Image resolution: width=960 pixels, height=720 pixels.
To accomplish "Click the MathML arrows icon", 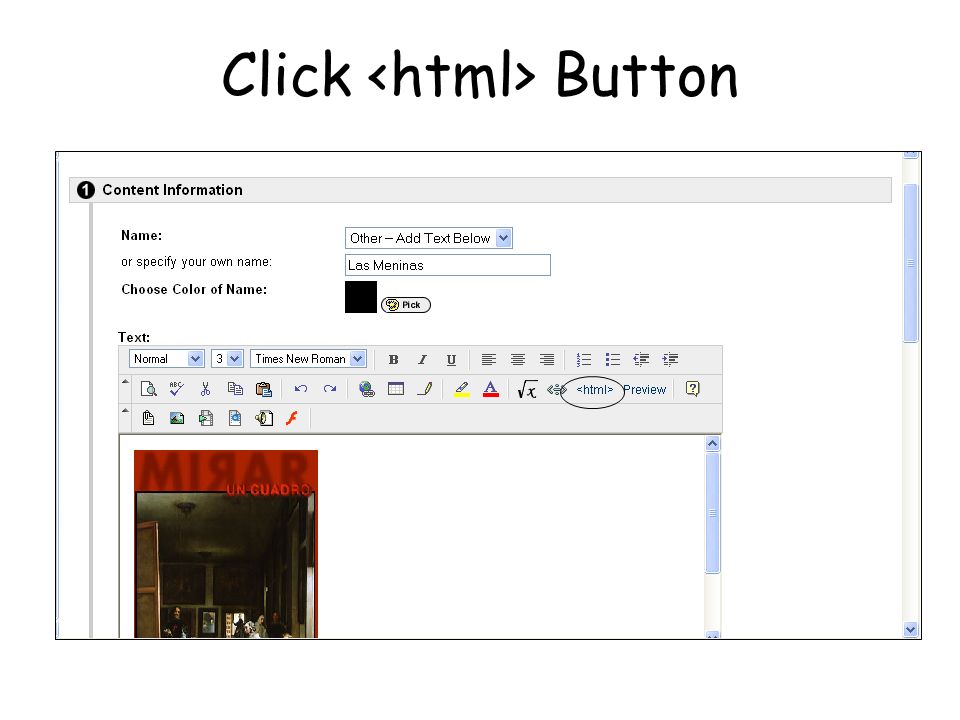I will coord(556,389).
